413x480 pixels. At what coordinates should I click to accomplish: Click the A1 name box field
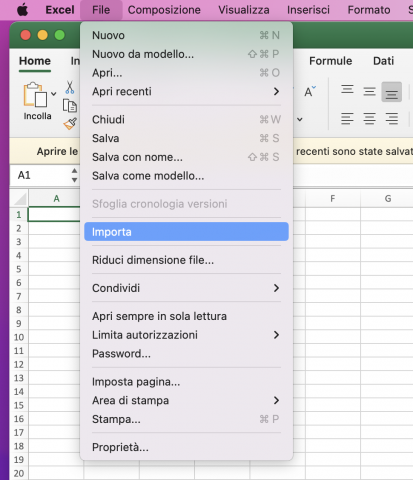click(x=41, y=175)
